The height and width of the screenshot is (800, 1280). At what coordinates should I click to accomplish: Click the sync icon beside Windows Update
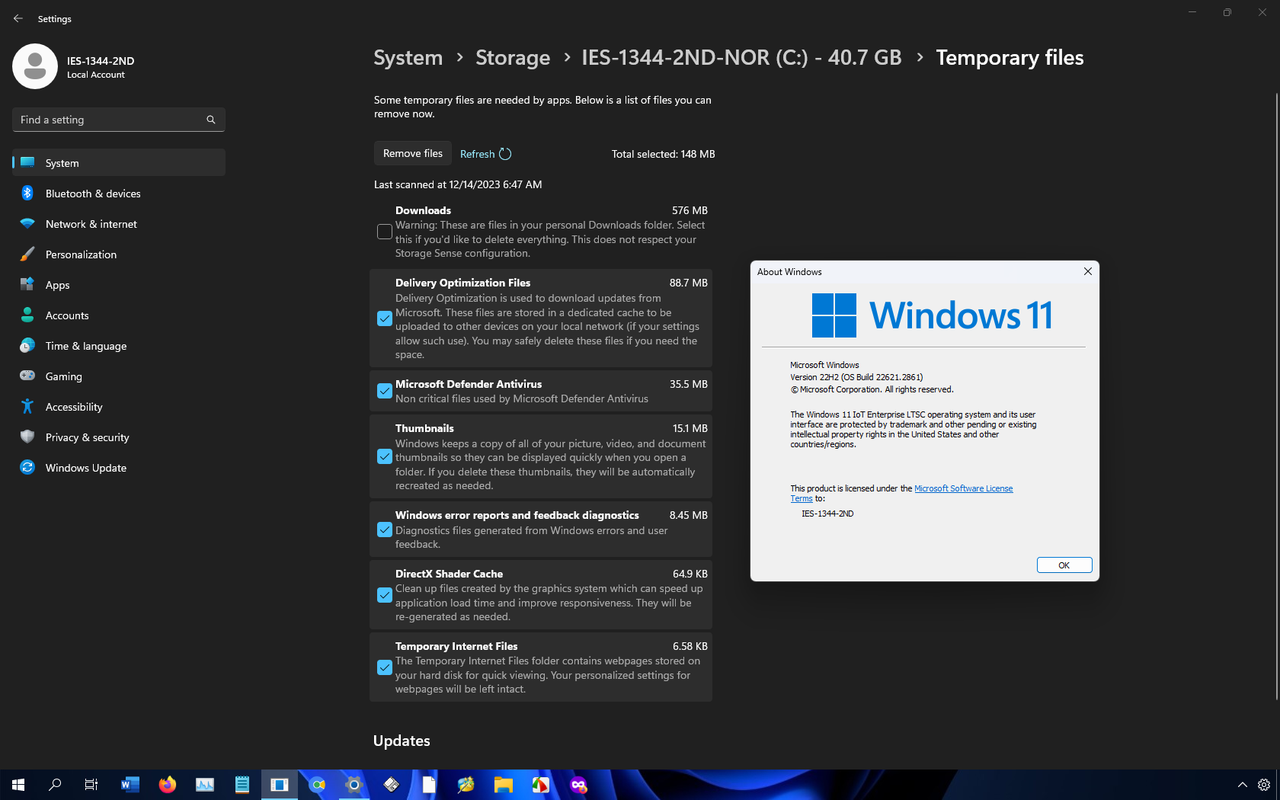pos(27,468)
